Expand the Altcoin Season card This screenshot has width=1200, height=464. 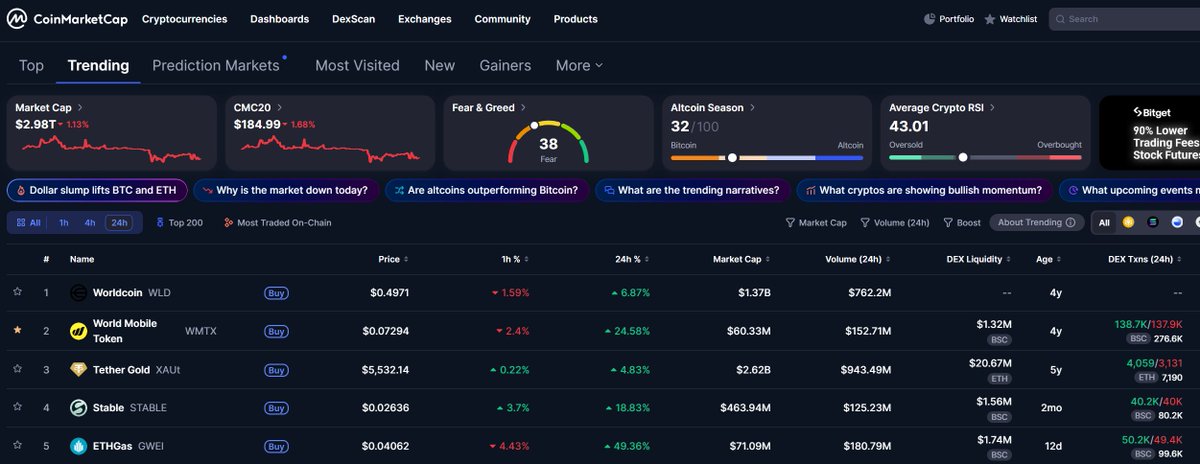(766, 133)
